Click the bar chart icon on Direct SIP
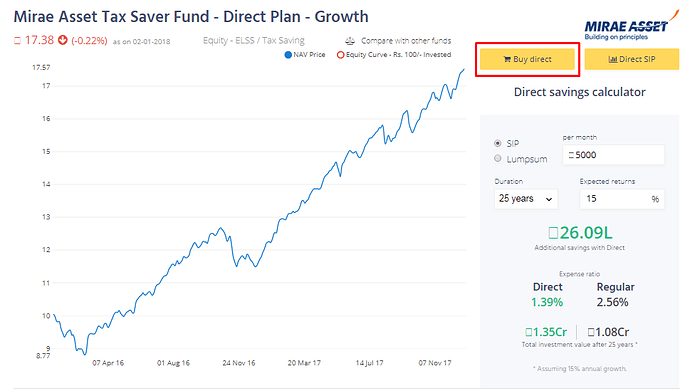The height and width of the screenshot is (390, 690). pos(613,59)
